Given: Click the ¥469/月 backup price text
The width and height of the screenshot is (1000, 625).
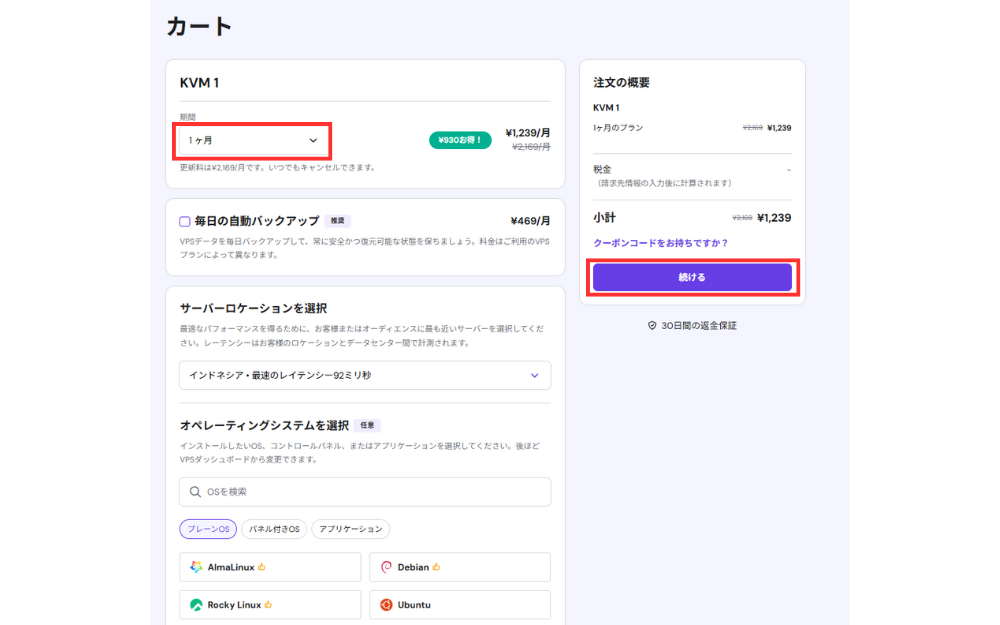Looking at the screenshot, I should click(530, 221).
